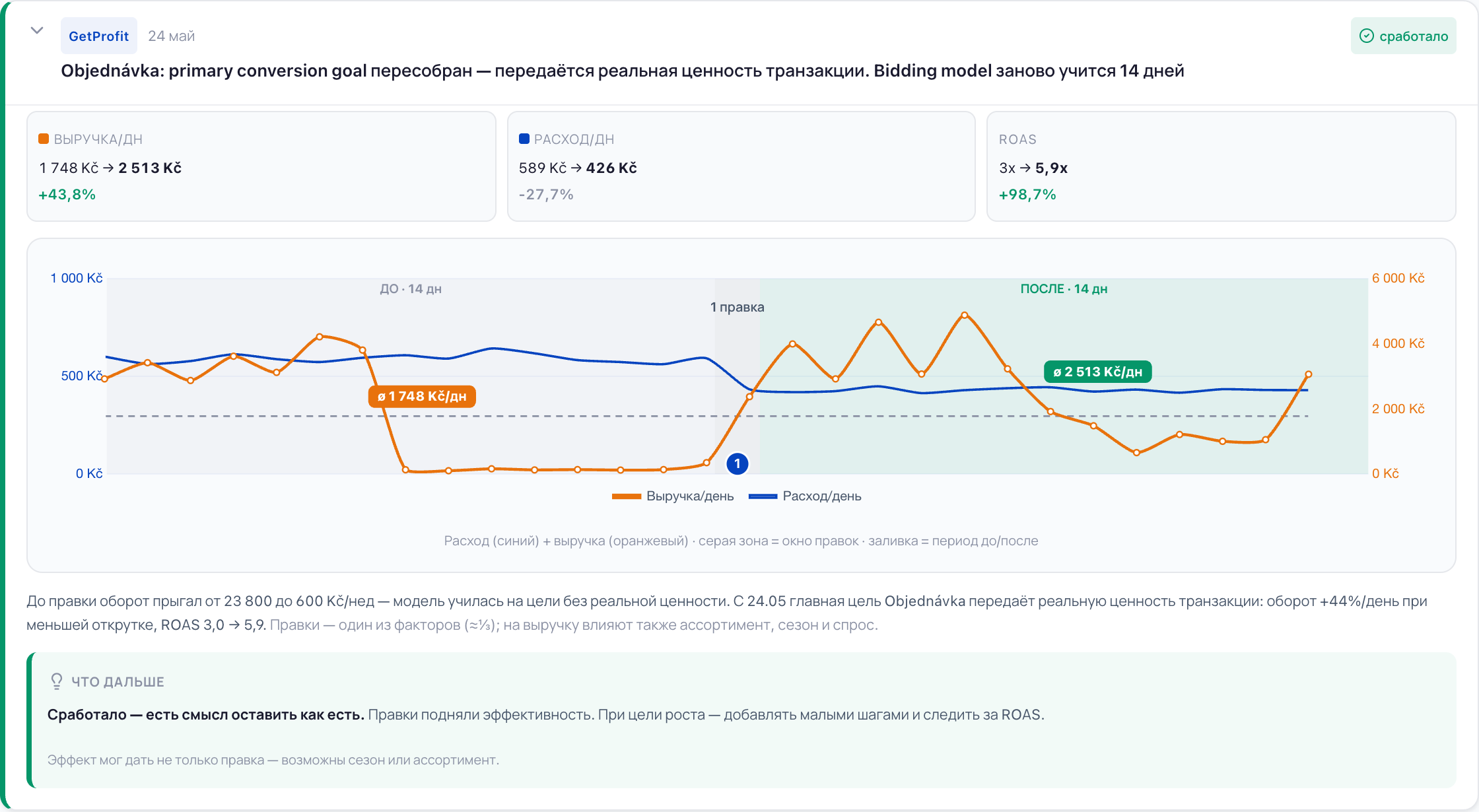Click the orange legend line swatch

click(627, 496)
